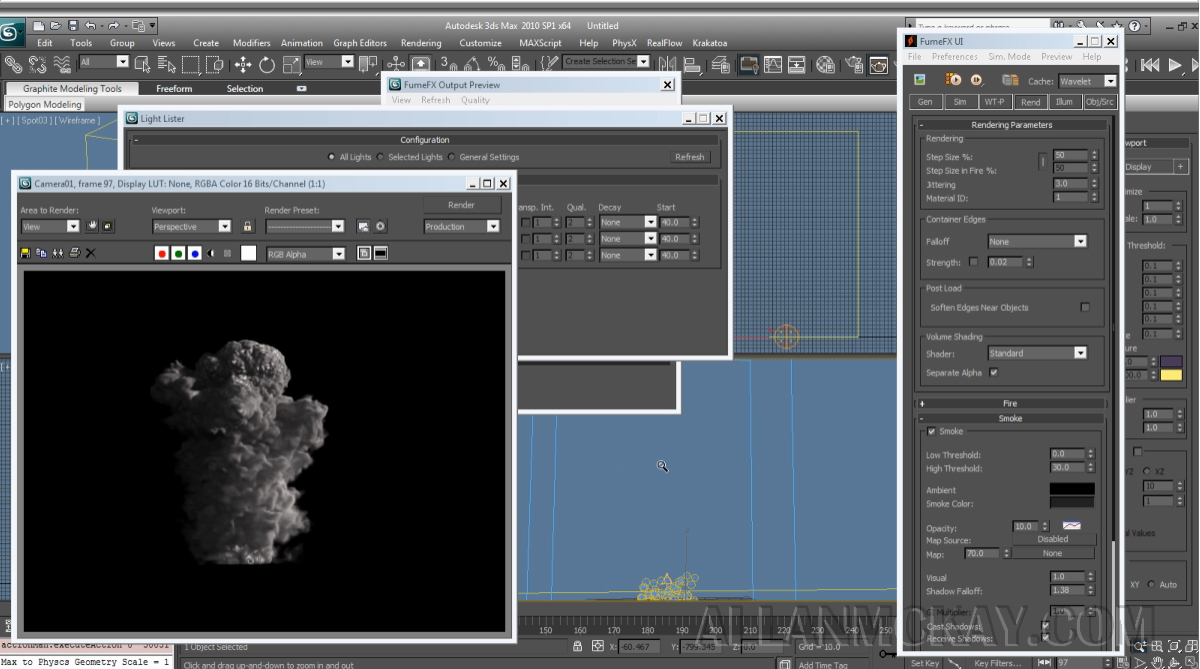Choose the Select Object arrow tool
1200x669 pixels.
click(142, 64)
